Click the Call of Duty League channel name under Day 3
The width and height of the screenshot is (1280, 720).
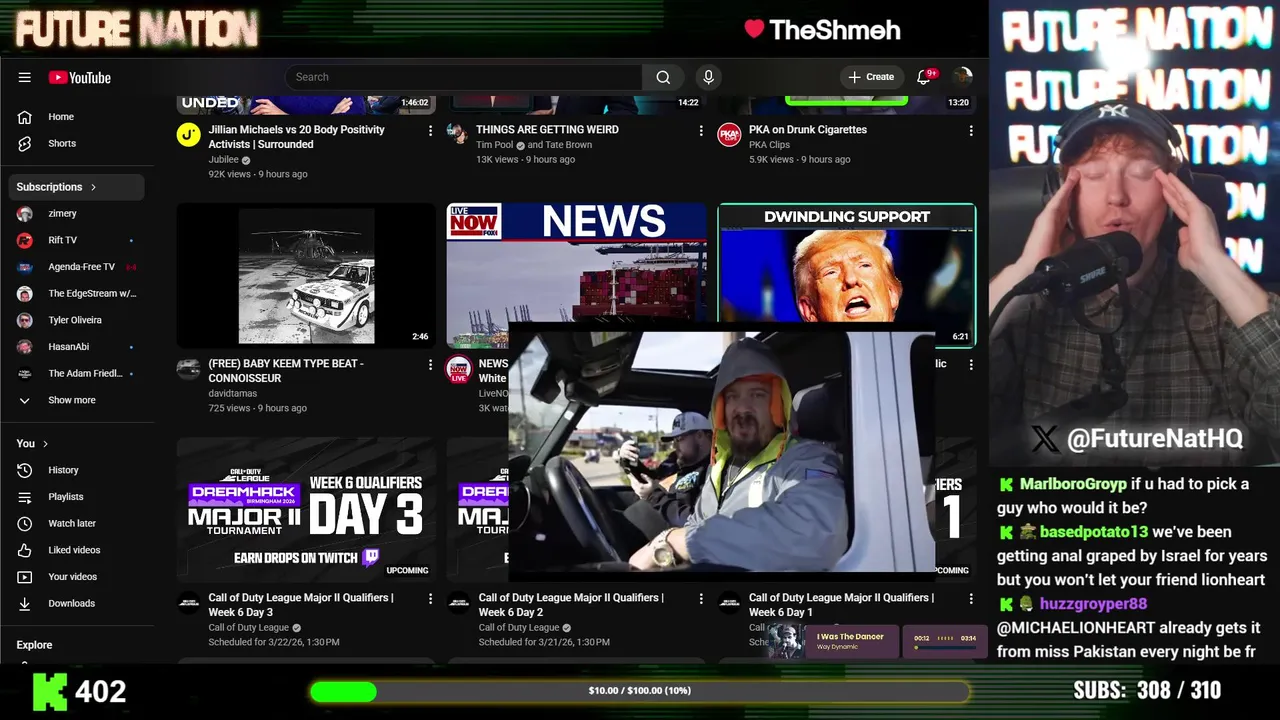tap(249, 628)
